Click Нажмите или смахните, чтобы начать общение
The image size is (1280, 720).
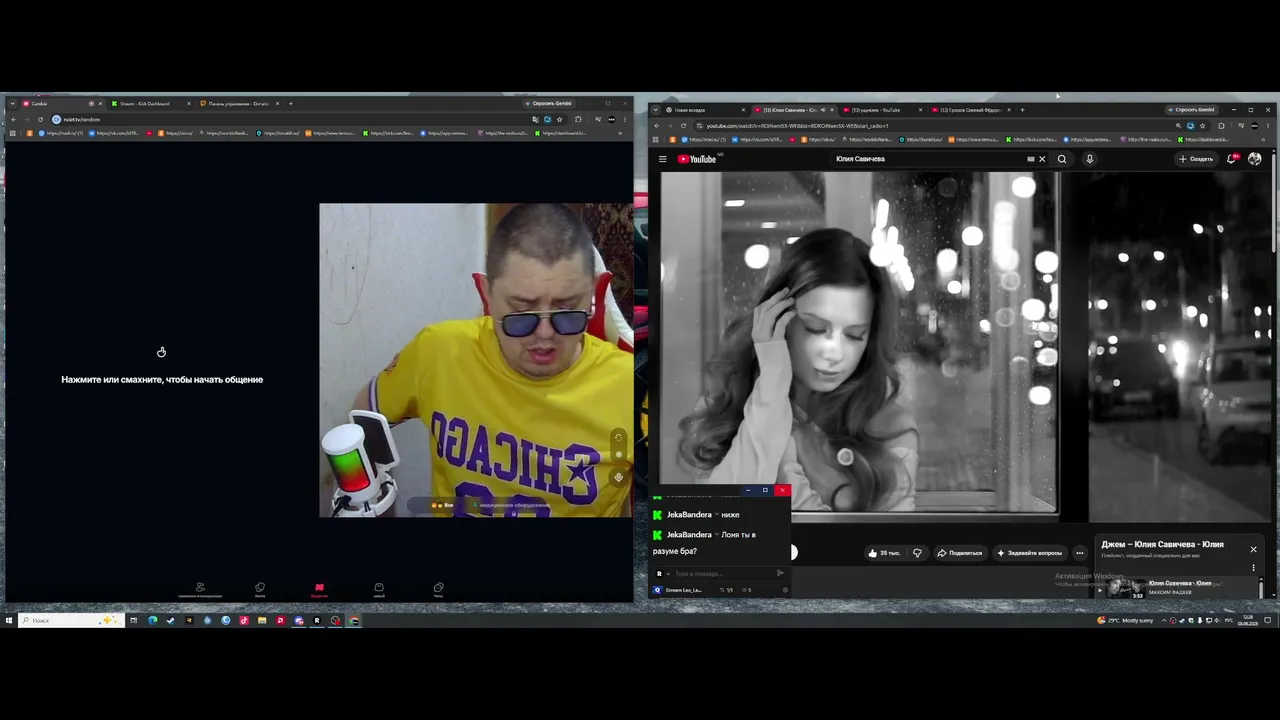(x=162, y=380)
